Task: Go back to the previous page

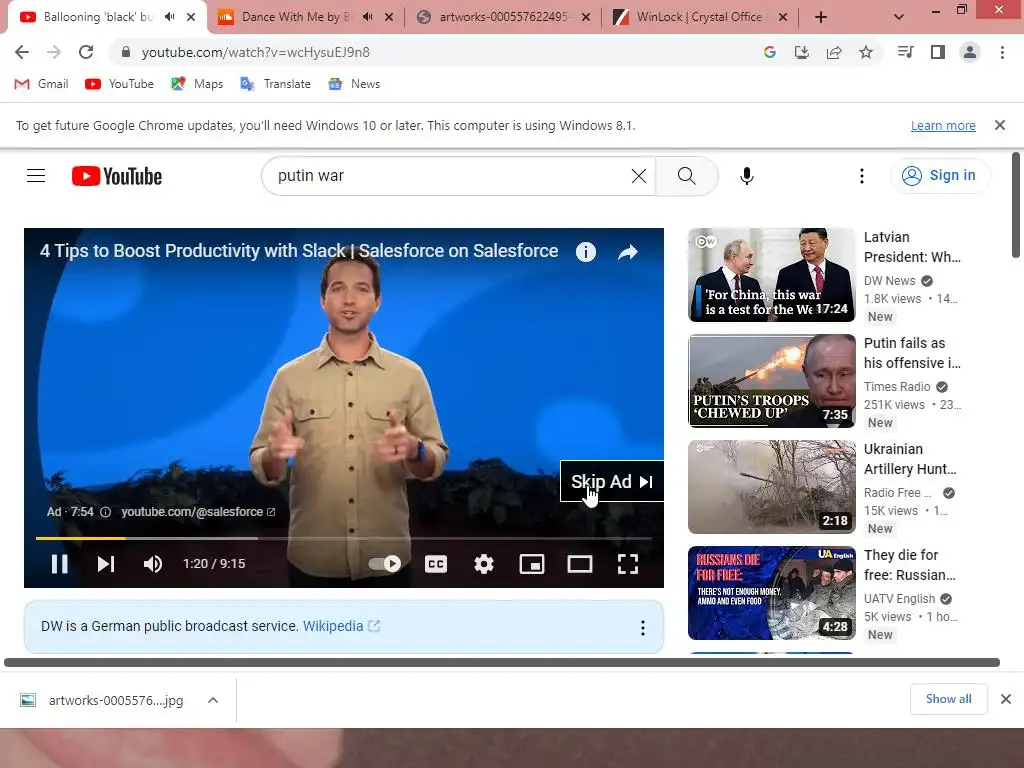Action: pyautogui.click(x=22, y=52)
